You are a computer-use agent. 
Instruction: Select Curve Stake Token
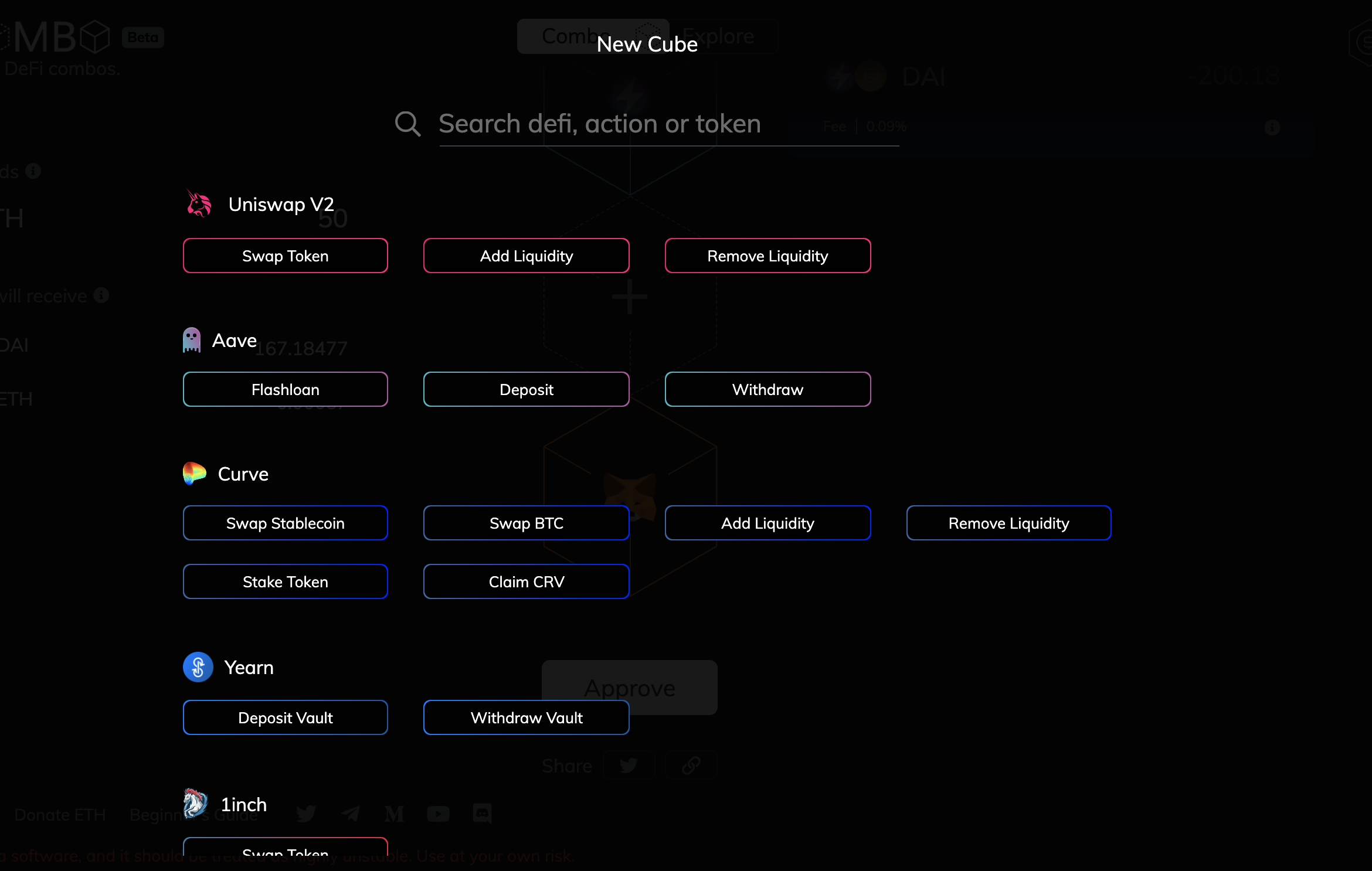click(286, 581)
